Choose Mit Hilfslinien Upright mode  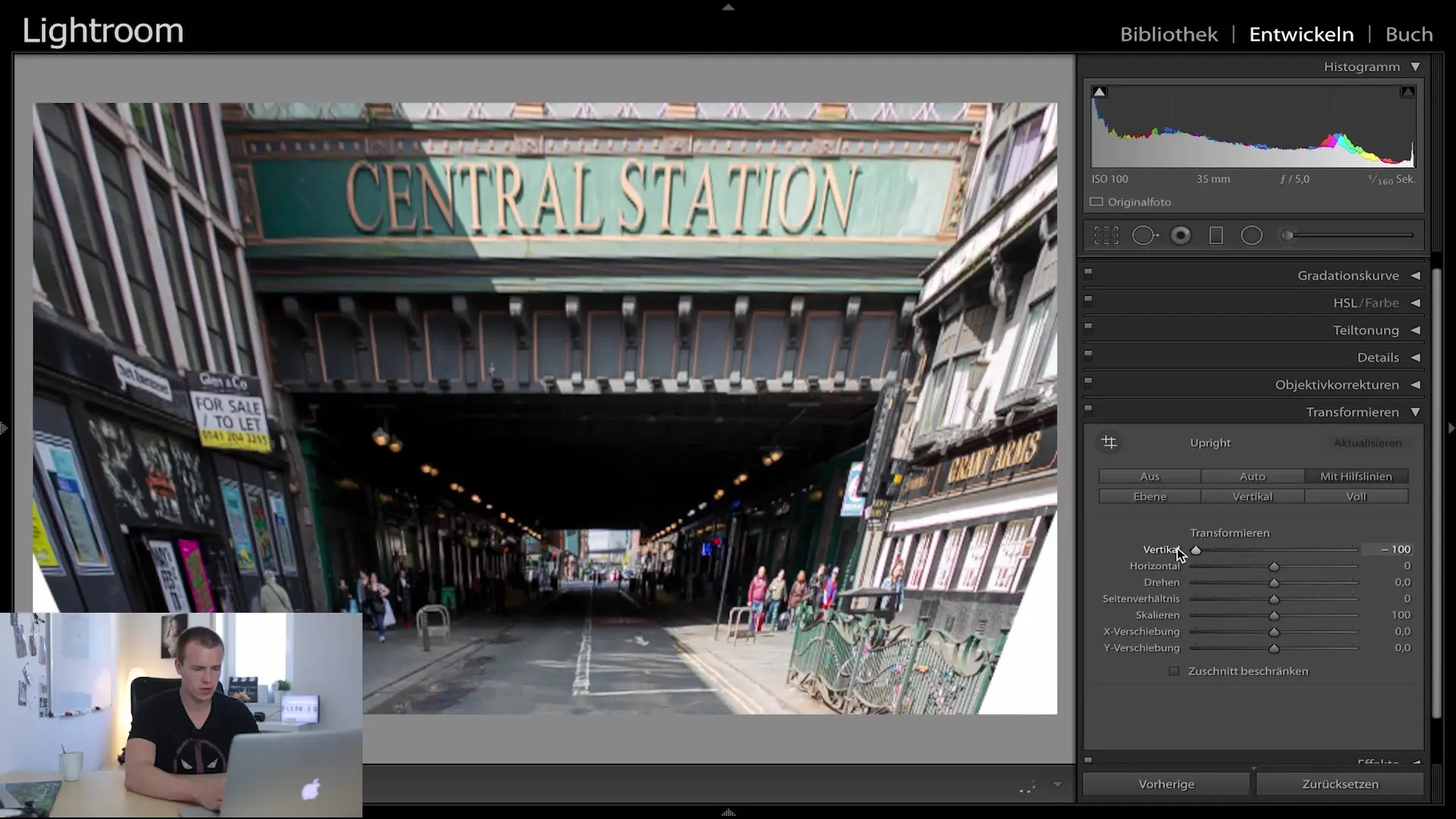1356,476
